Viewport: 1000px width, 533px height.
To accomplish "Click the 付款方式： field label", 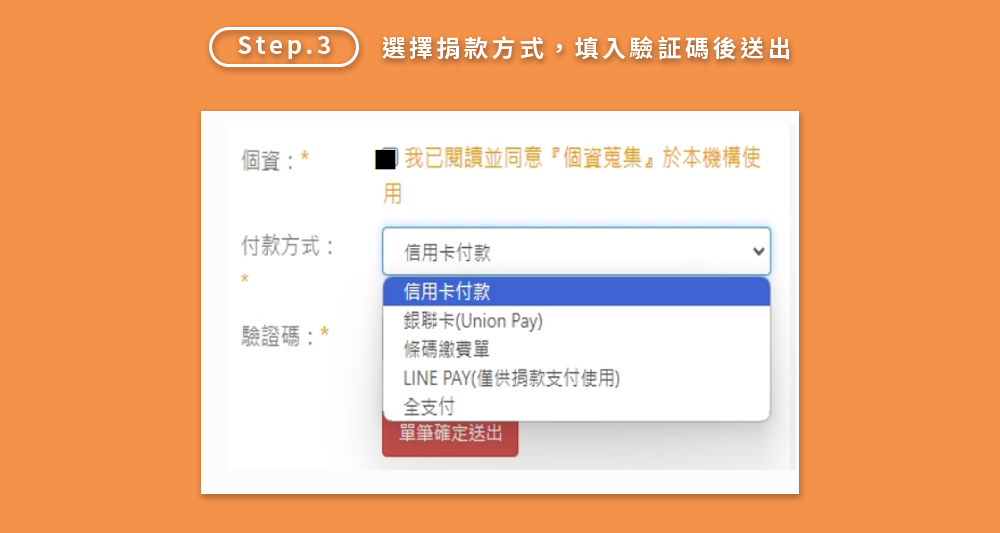I will pos(288,245).
